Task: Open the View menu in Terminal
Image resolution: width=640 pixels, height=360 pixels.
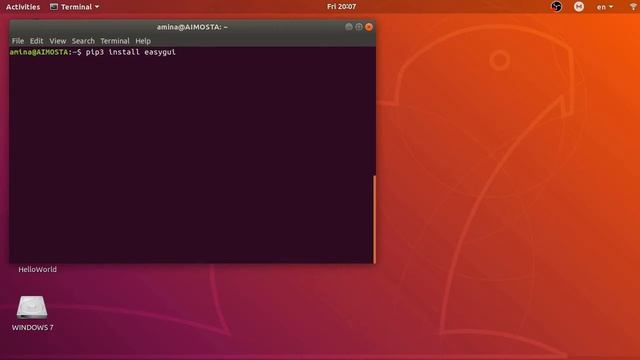Action: (x=58, y=41)
